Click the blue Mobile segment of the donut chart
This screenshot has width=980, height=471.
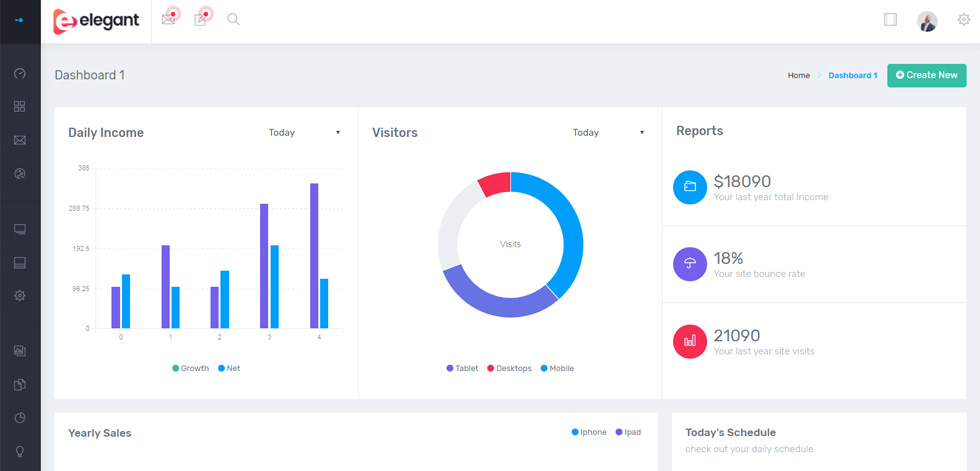tap(571, 225)
